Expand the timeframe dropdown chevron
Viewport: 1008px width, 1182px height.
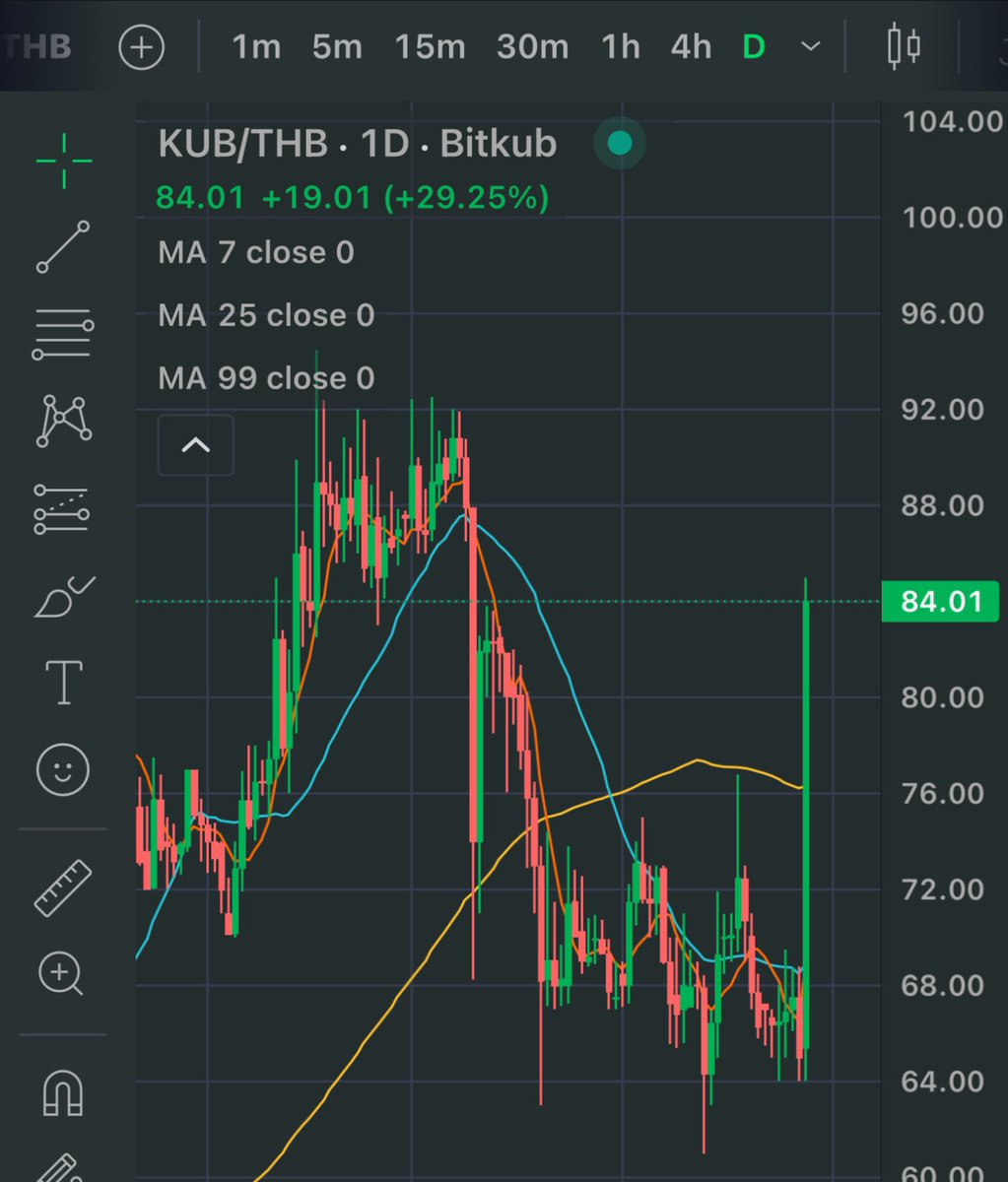click(x=811, y=47)
